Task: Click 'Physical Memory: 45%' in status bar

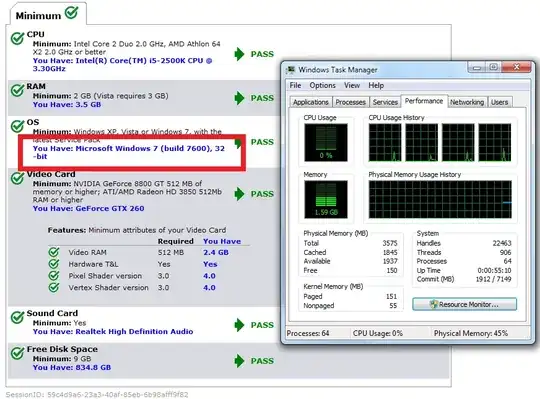Action: click(471, 333)
